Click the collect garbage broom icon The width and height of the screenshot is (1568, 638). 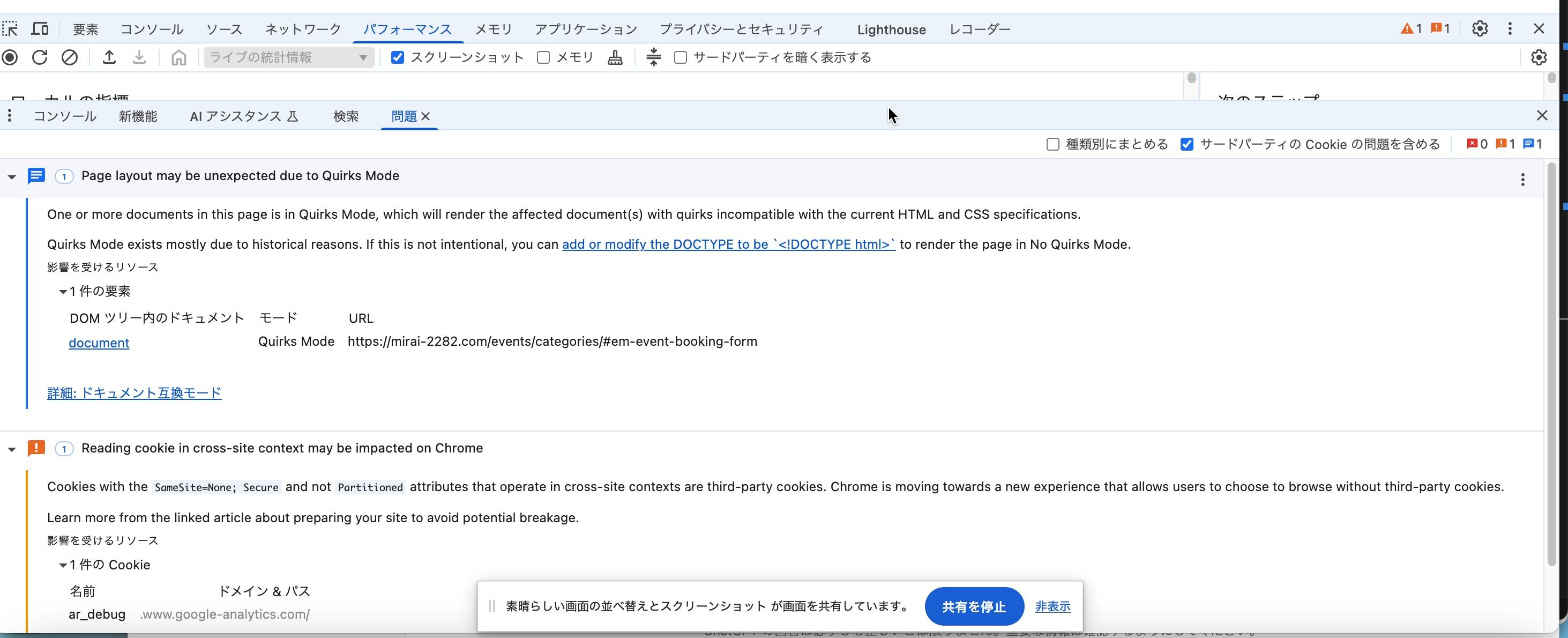tap(615, 57)
